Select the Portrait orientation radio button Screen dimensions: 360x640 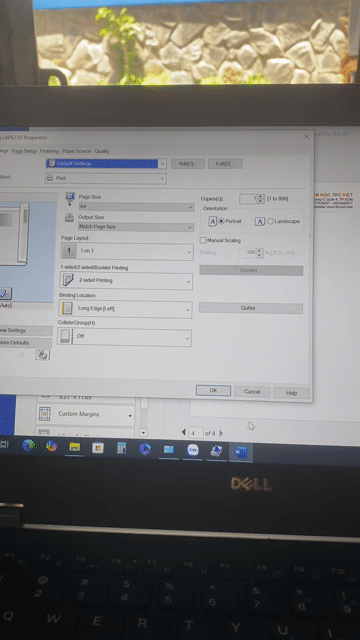pyautogui.click(x=221, y=221)
